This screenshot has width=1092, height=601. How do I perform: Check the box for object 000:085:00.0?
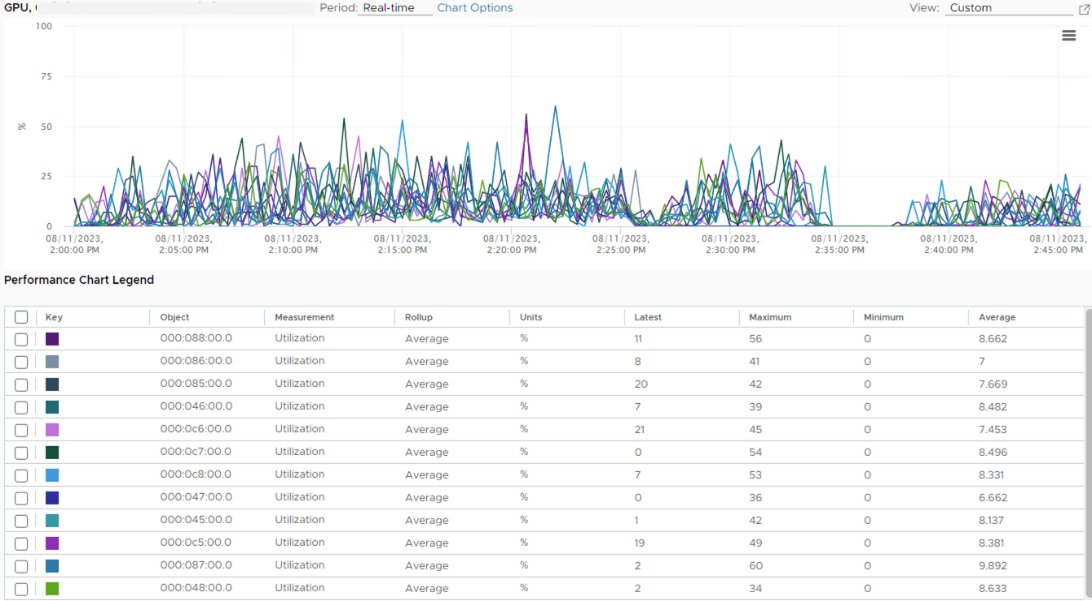point(22,384)
